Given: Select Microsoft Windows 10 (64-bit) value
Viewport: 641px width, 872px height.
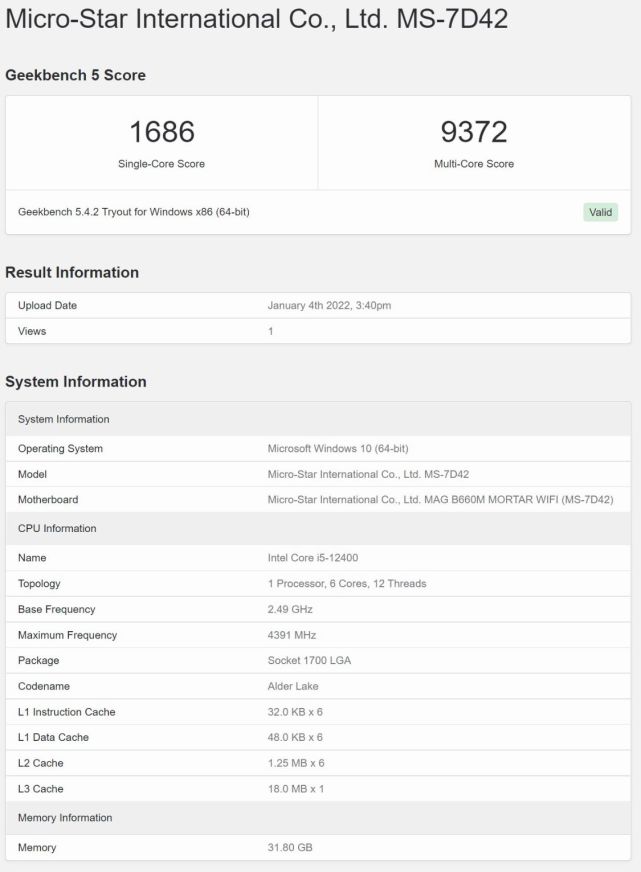Looking at the screenshot, I should coord(338,448).
